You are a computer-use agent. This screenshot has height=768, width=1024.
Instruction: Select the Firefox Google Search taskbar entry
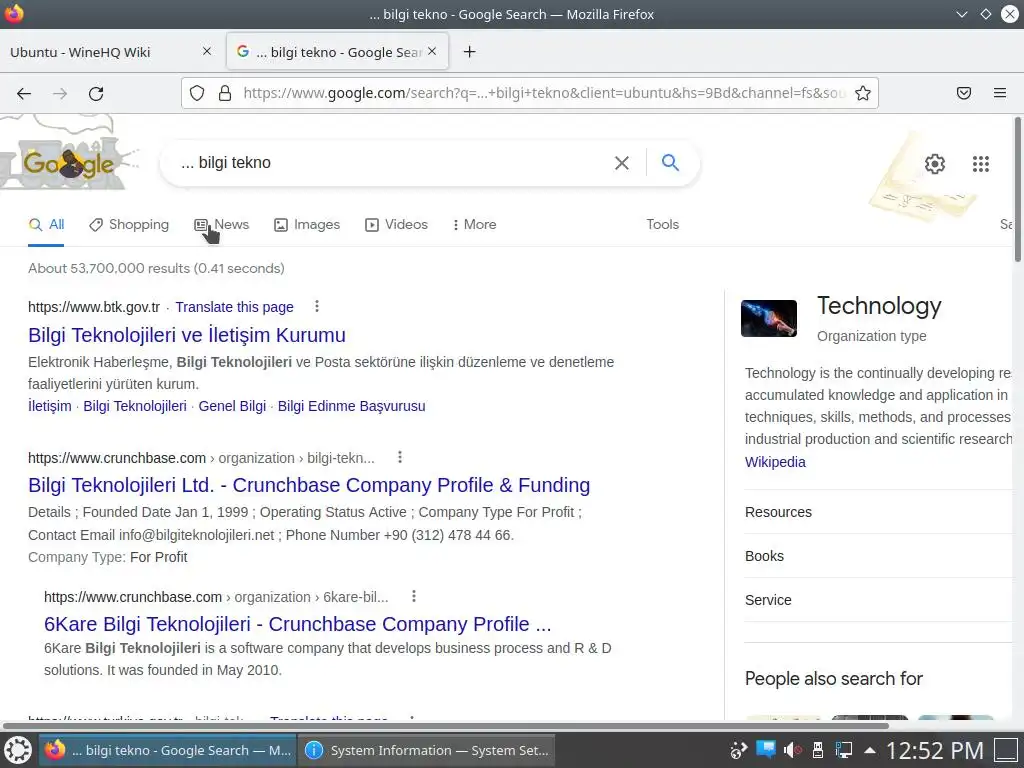pos(168,750)
